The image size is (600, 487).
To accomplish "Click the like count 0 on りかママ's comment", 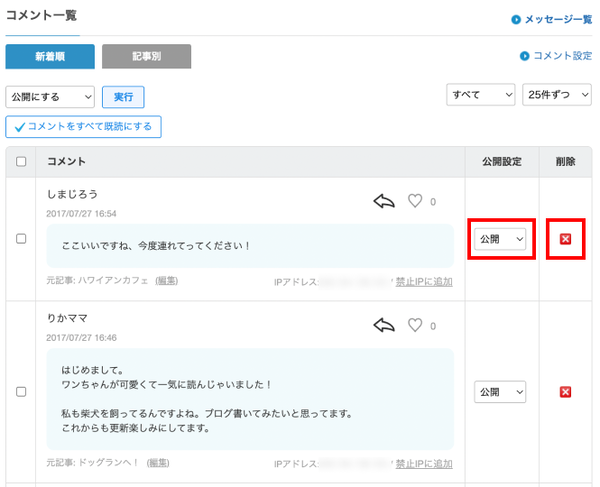I will pyautogui.click(x=433, y=326).
